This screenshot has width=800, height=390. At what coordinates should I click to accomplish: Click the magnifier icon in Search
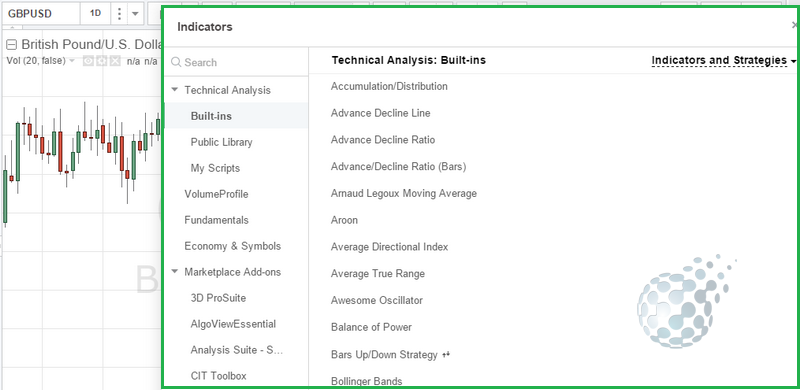coord(176,62)
